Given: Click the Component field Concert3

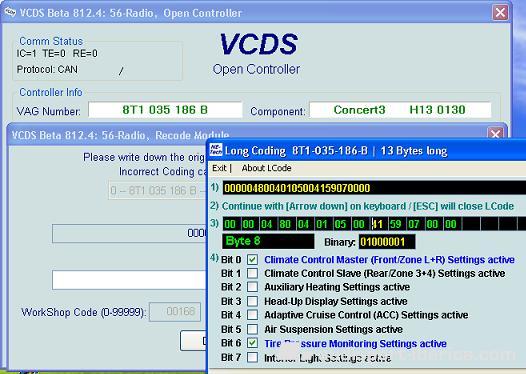Looking at the screenshot, I should coord(400,110).
